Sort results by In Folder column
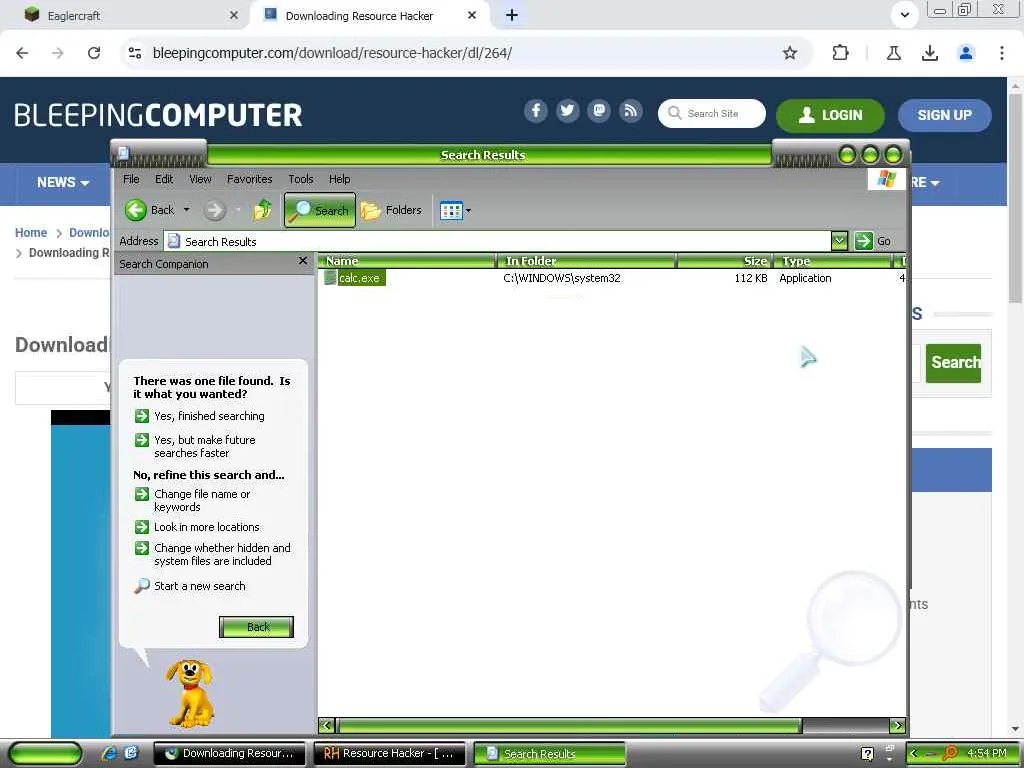This screenshot has width=1024, height=768. (586, 261)
